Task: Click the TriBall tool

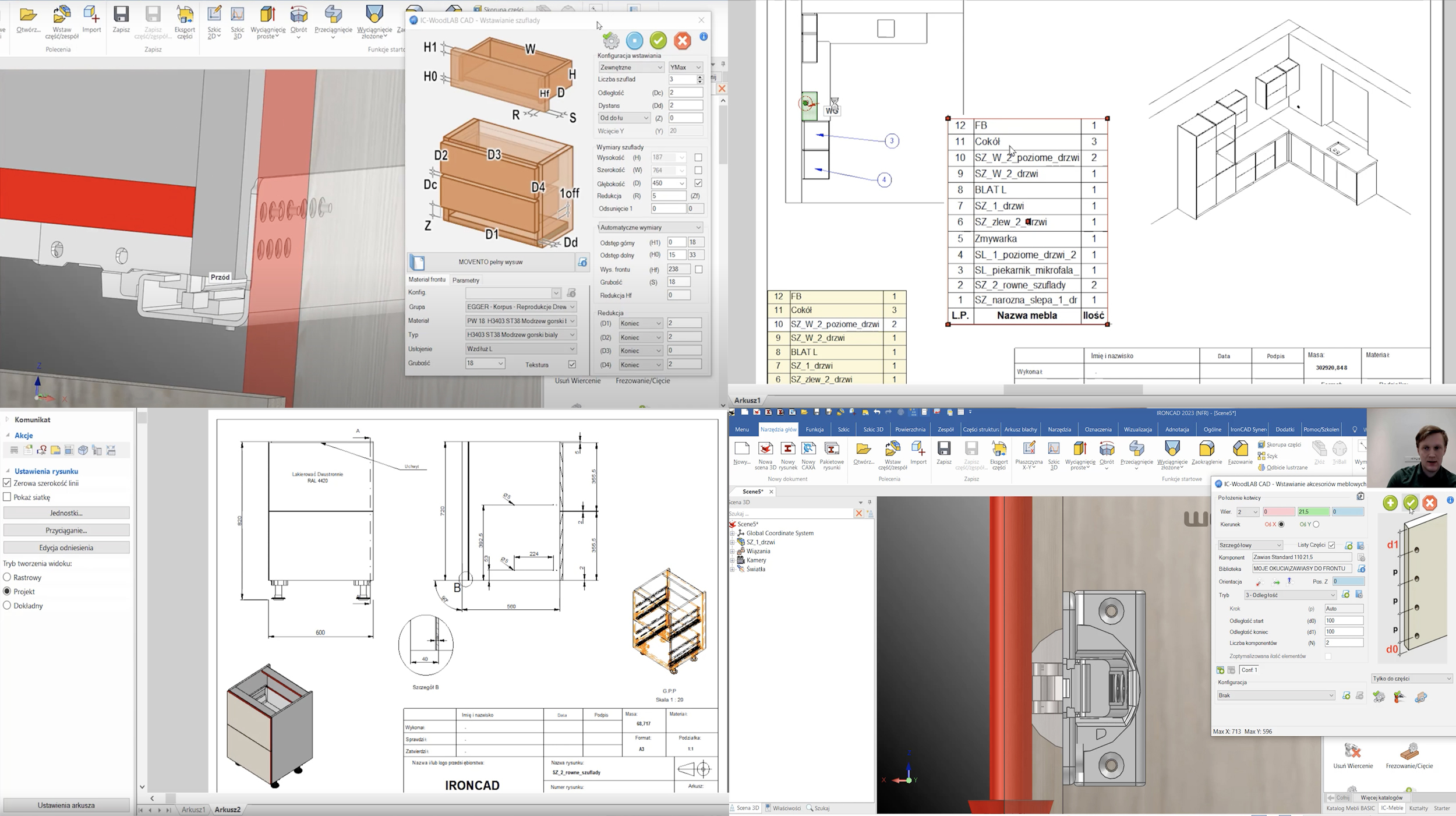Action: click(x=1340, y=453)
